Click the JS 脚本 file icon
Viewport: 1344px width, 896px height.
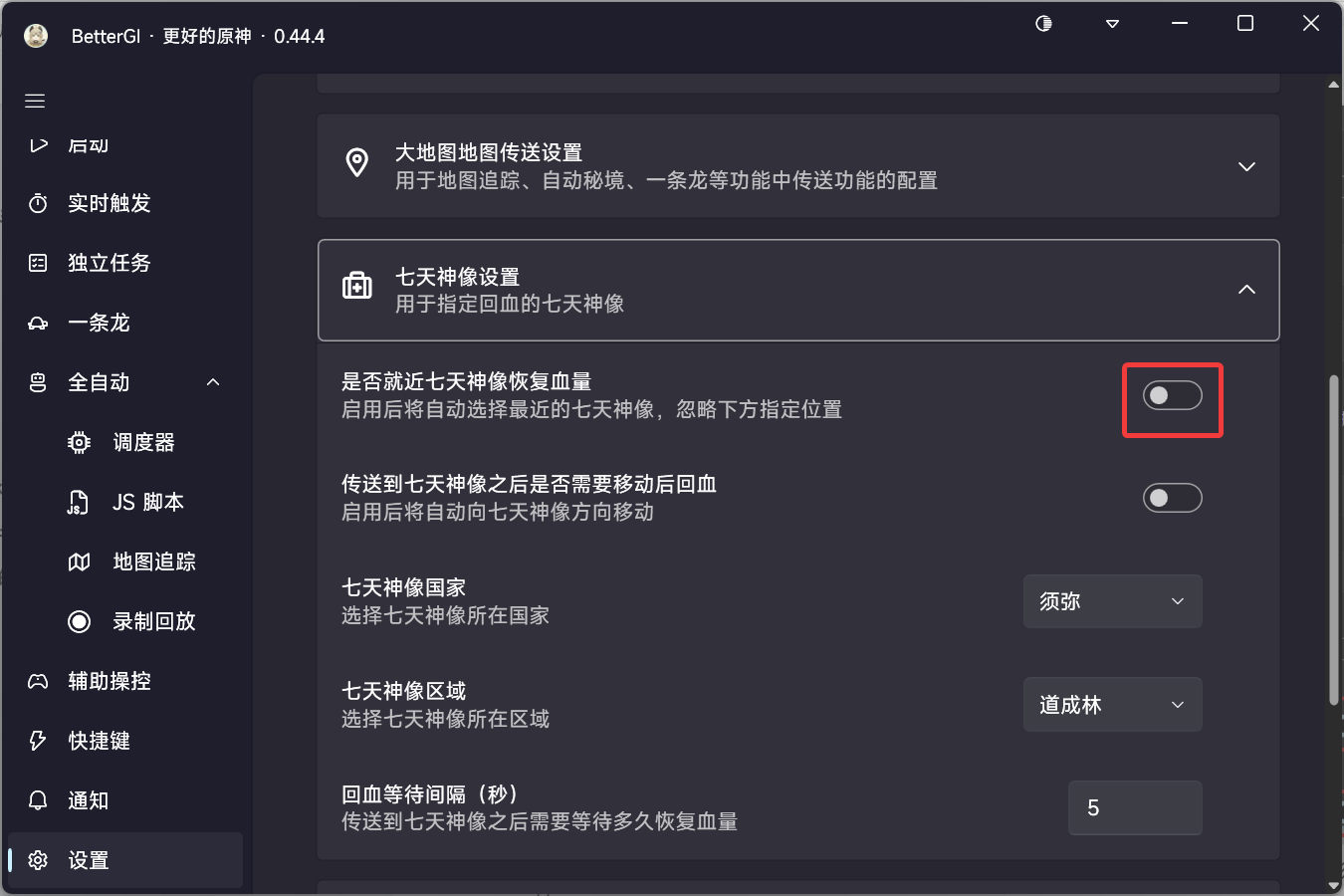click(79, 502)
